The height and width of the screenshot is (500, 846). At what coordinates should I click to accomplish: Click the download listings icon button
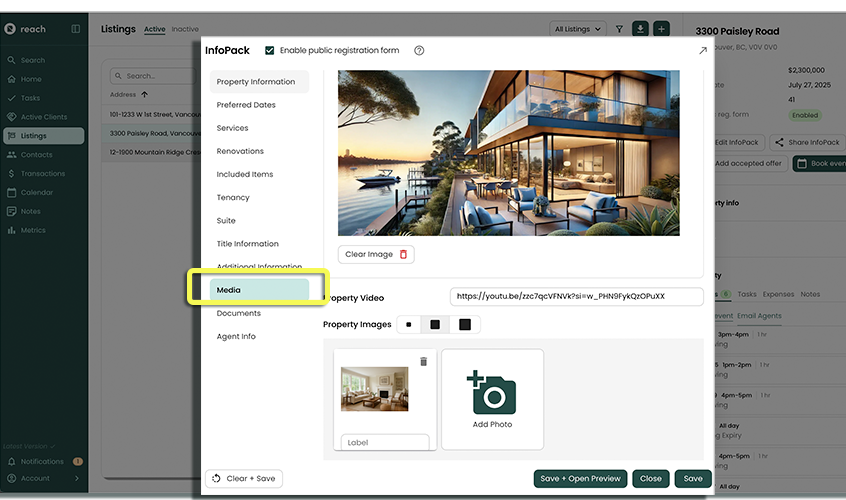(640, 29)
